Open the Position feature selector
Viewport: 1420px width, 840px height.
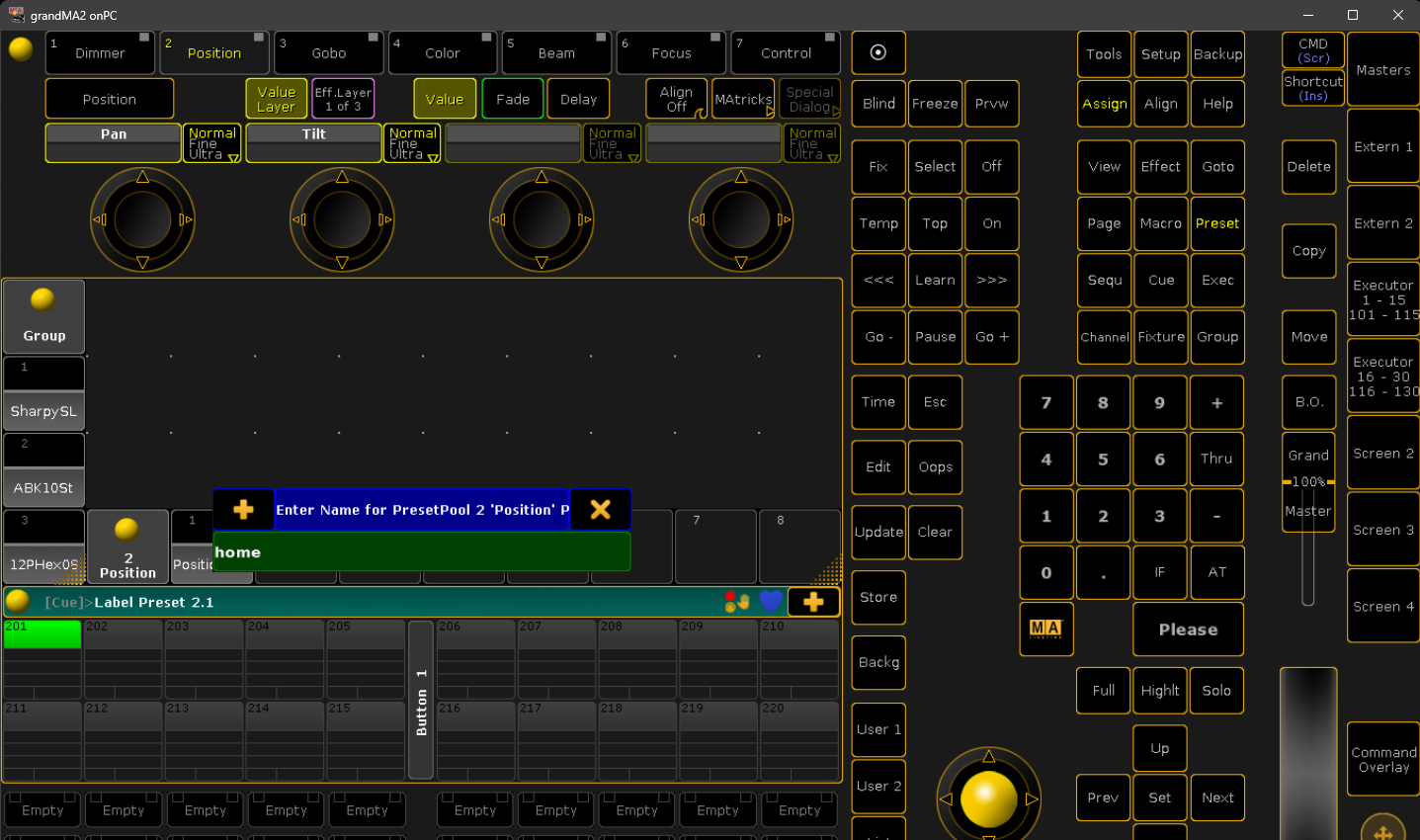pyautogui.click(x=110, y=99)
